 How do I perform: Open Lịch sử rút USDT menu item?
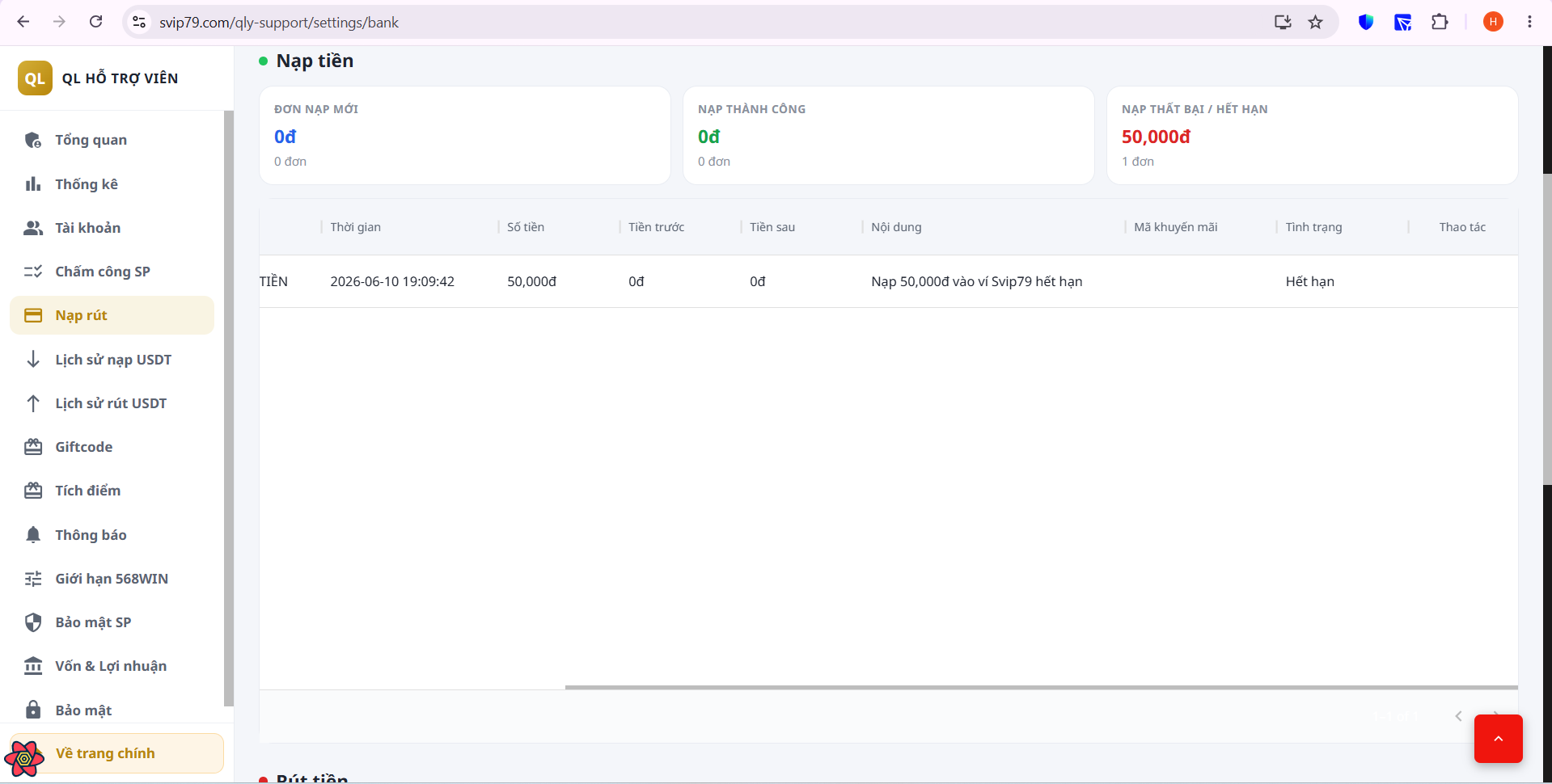click(x=112, y=403)
